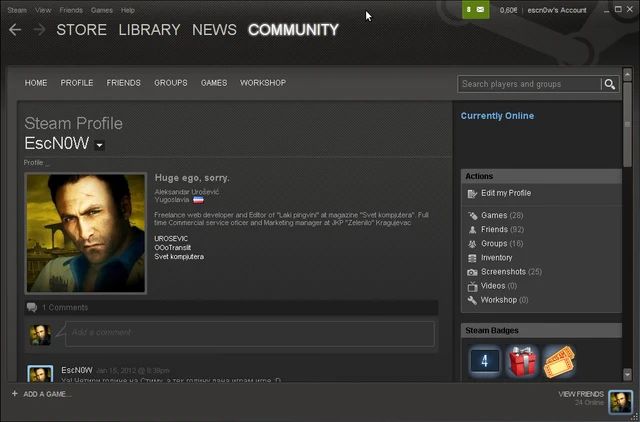Go back with the left arrow

coord(15,29)
